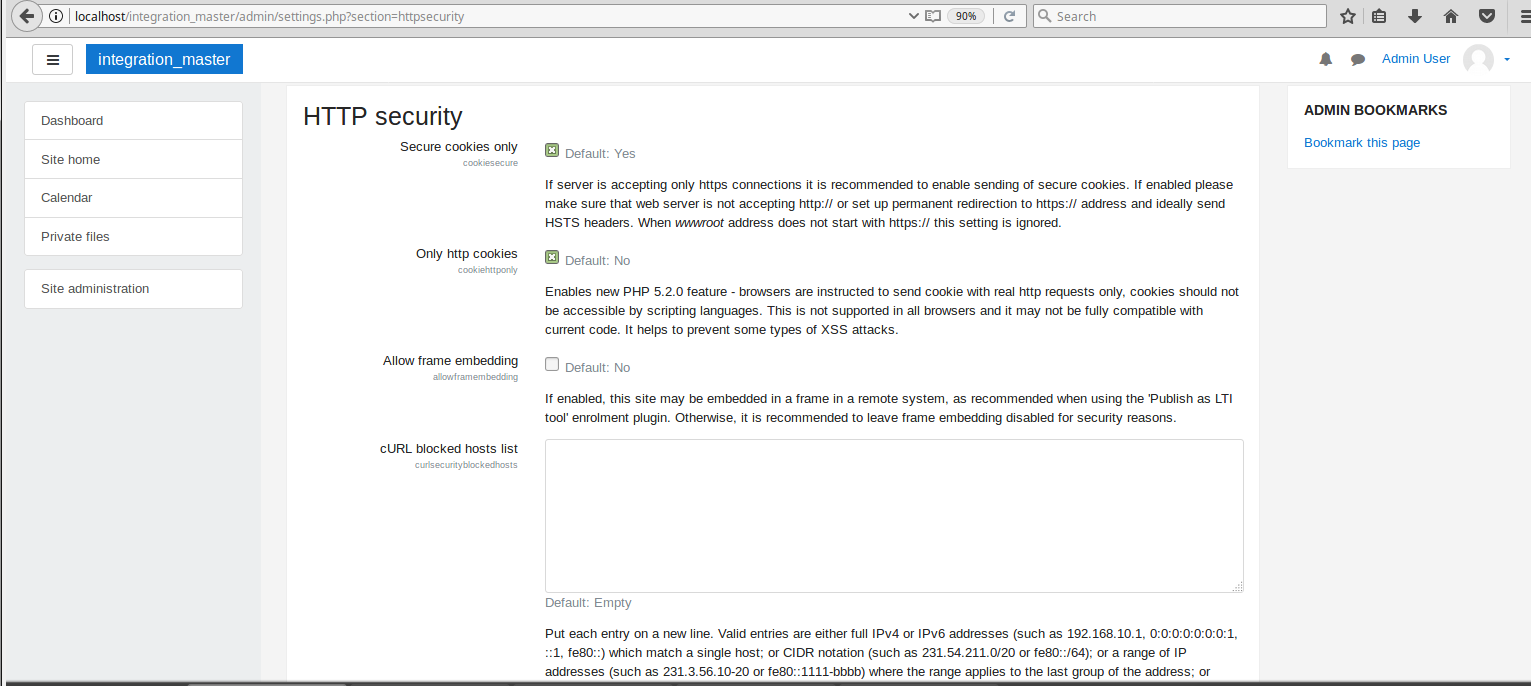The height and width of the screenshot is (686, 1531).
Task: Click the 'cookiehttponly' setting name text
Action: 488,270
